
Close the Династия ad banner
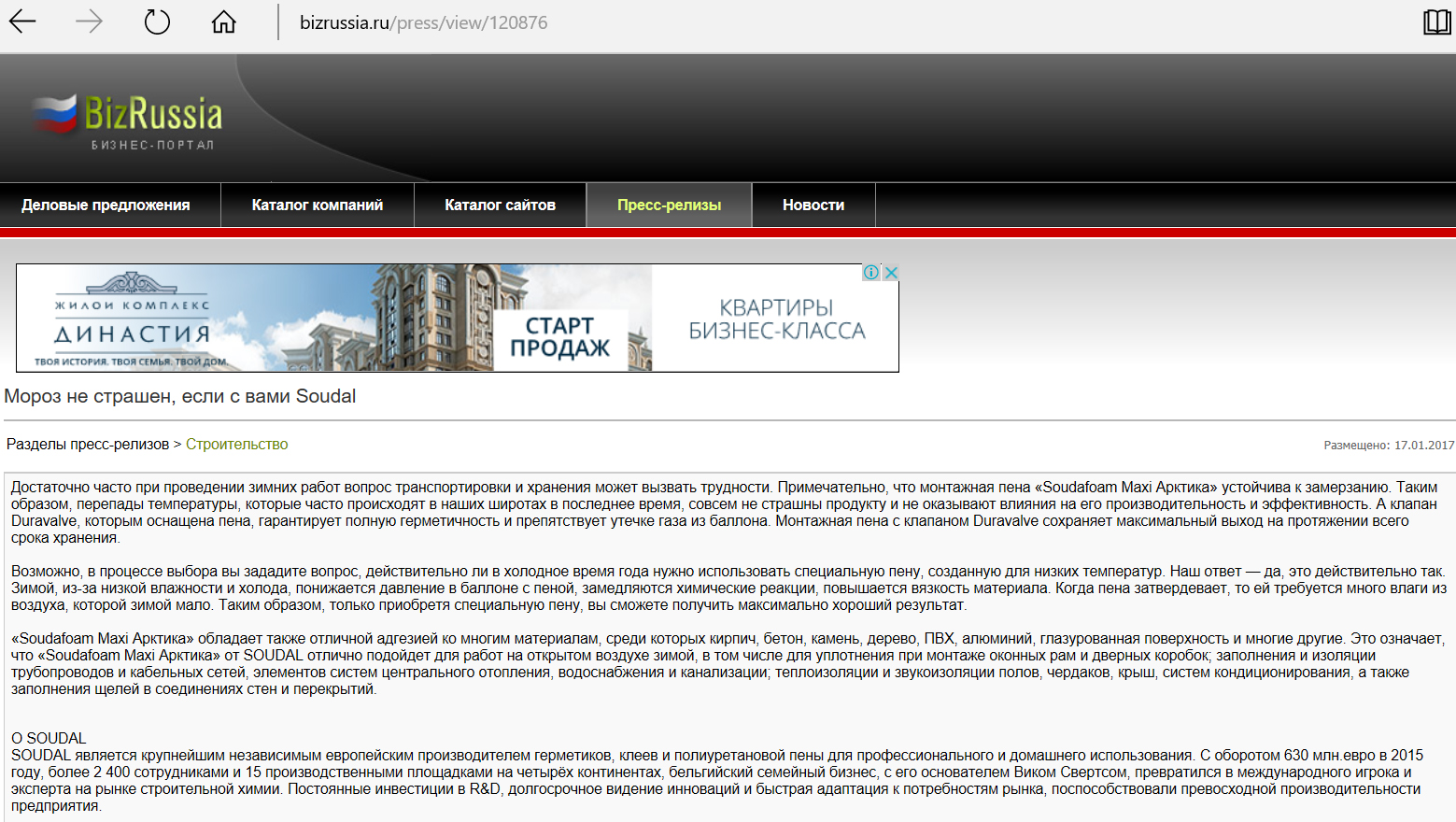coord(891,273)
